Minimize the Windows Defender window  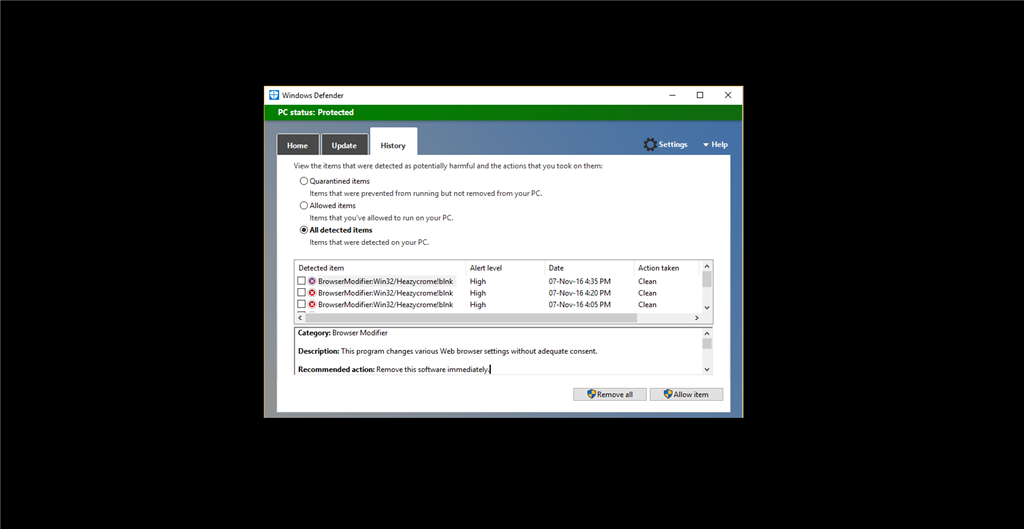[x=673, y=95]
